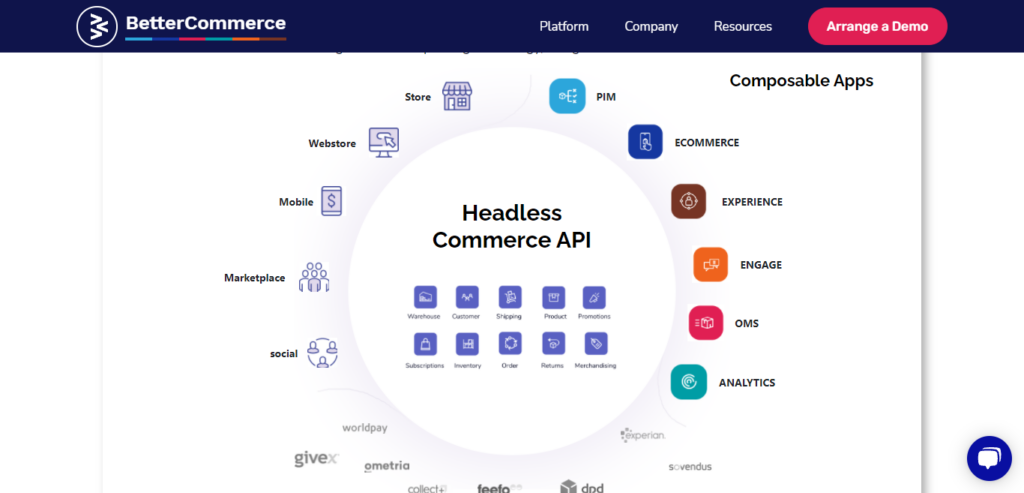Open the Company menu
The height and width of the screenshot is (493, 1024).
pyautogui.click(x=651, y=26)
